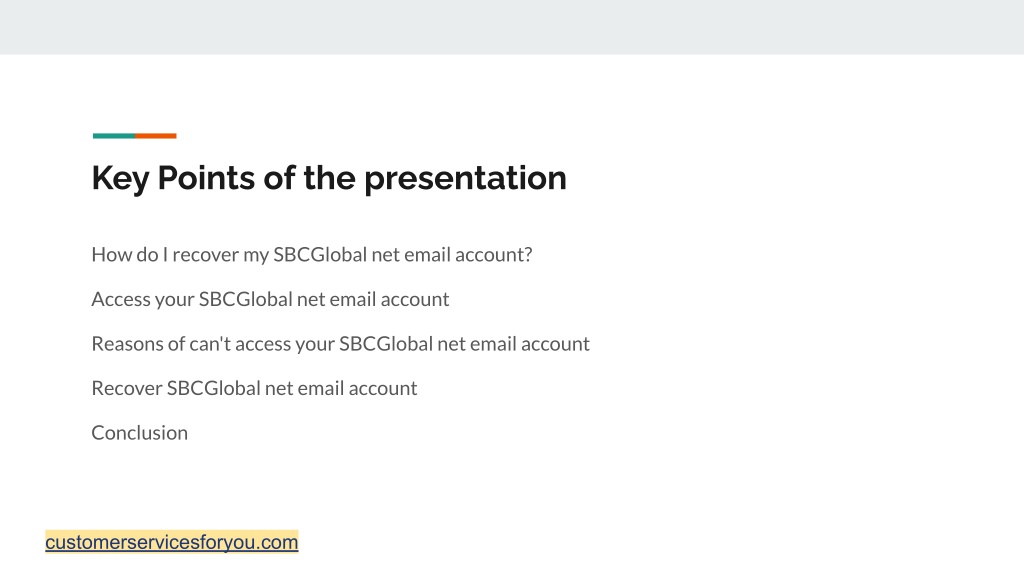Click the 'How do I recover' question line
Image resolution: width=1024 pixels, height=576 pixels.
(312, 254)
